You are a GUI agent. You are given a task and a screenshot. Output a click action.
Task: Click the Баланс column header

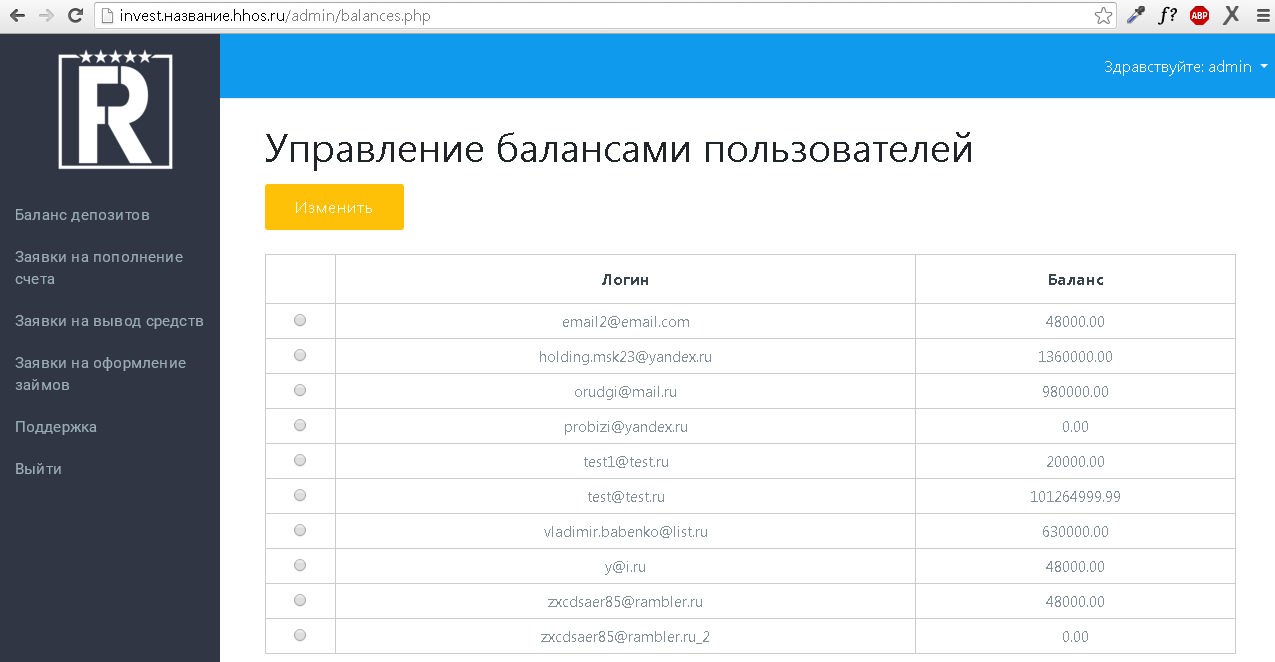coord(1076,280)
